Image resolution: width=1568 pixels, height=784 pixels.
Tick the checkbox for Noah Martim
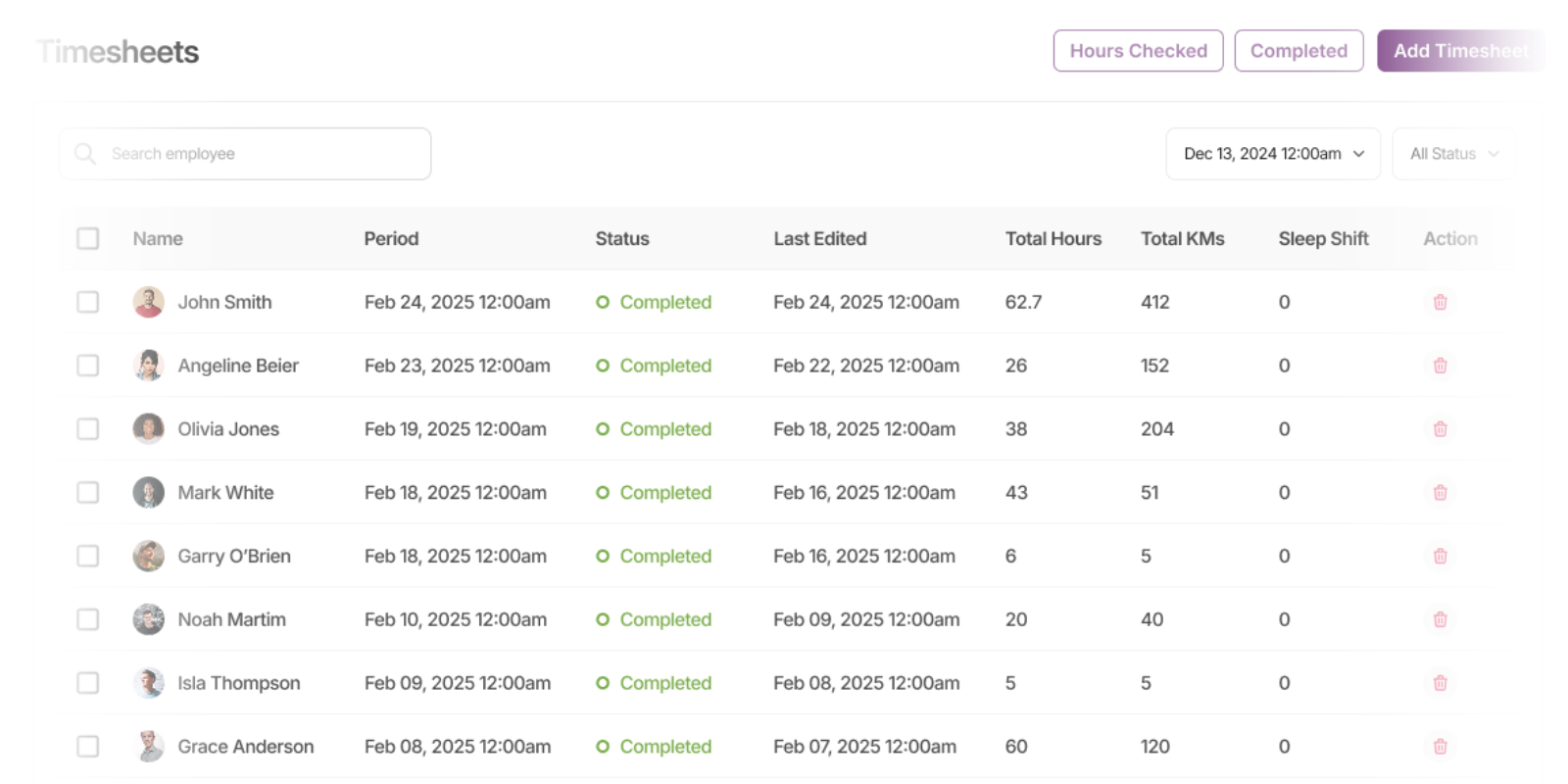88,619
